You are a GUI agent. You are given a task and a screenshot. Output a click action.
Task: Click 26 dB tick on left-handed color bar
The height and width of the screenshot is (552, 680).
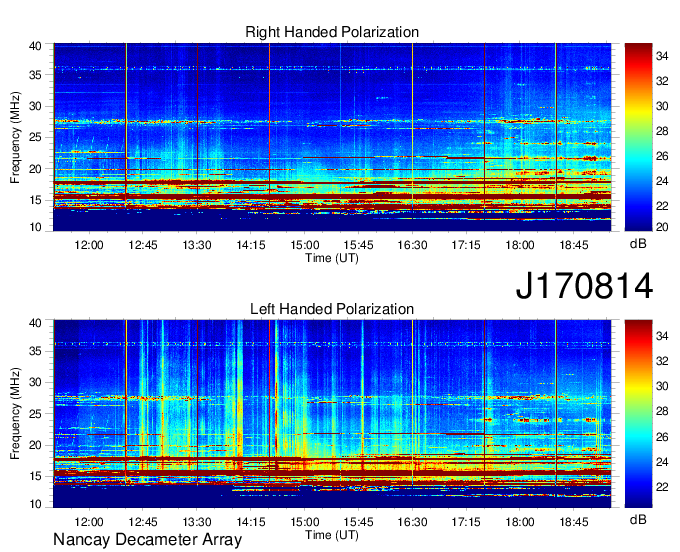pos(662,437)
